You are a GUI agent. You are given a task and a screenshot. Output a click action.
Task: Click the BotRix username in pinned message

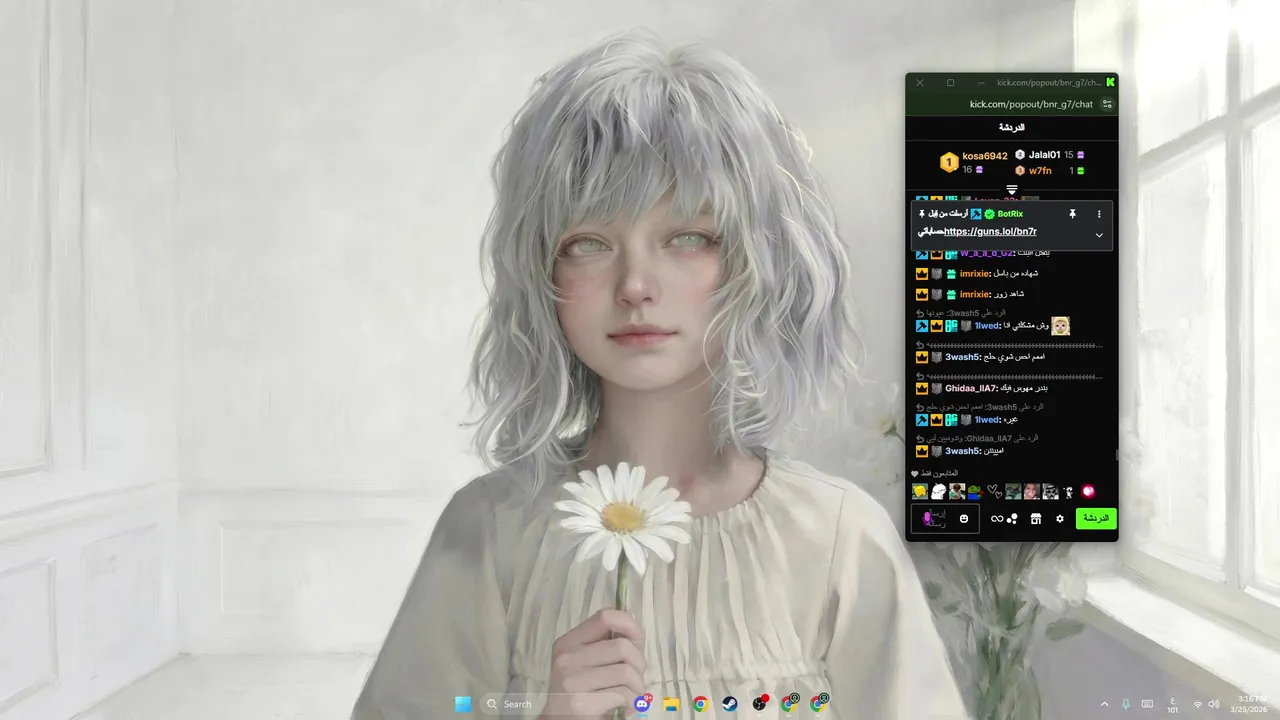click(x=1010, y=214)
